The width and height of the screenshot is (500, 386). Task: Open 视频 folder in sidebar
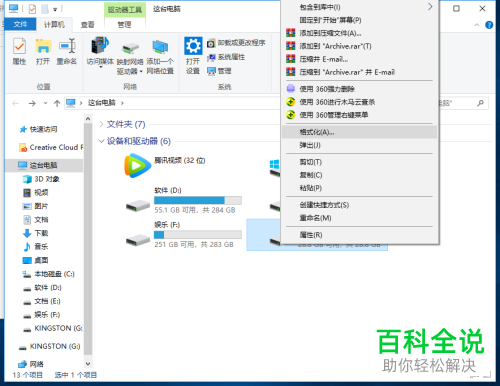(36, 192)
